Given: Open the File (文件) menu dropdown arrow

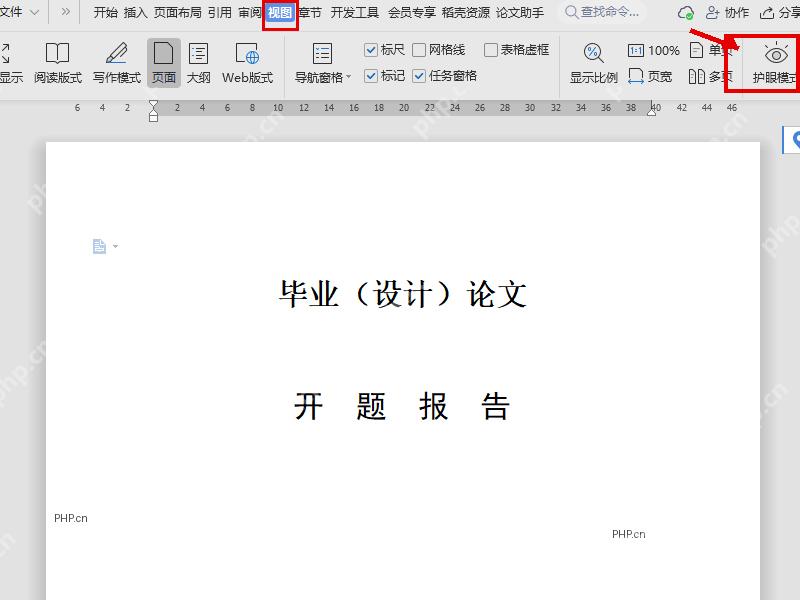Looking at the screenshot, I should coord(34,12).
